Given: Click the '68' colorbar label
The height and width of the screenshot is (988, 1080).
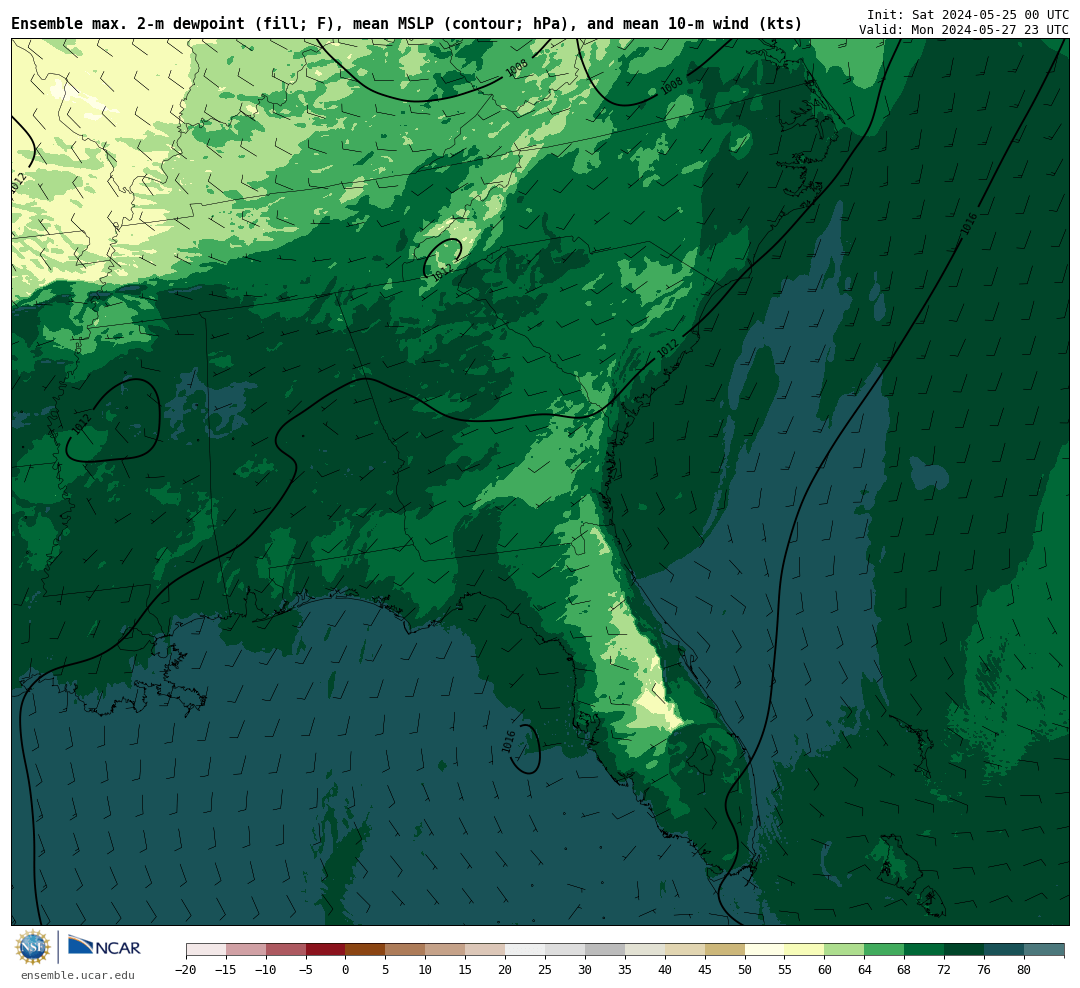Looking at the screenshot, I should click(904, 970).
